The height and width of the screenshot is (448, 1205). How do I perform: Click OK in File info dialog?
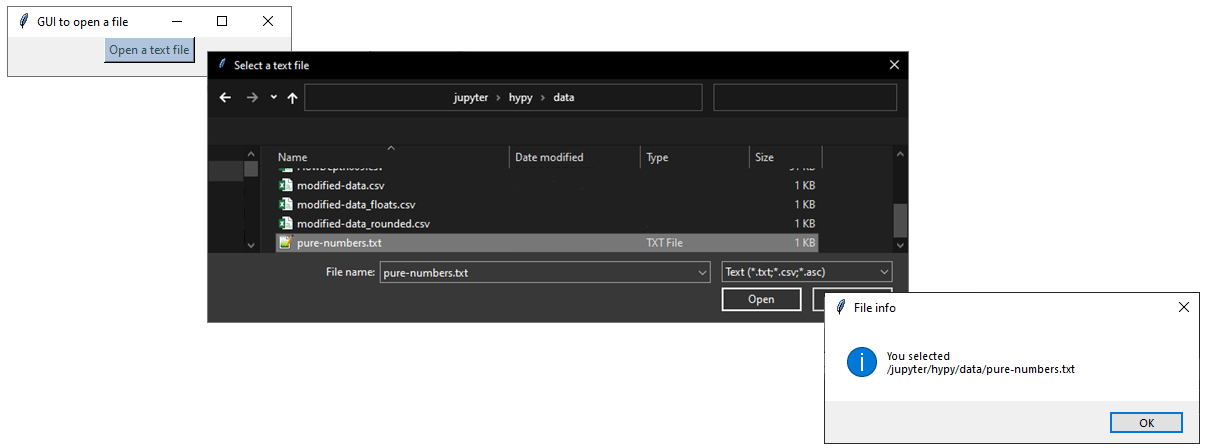point(1146,423)
